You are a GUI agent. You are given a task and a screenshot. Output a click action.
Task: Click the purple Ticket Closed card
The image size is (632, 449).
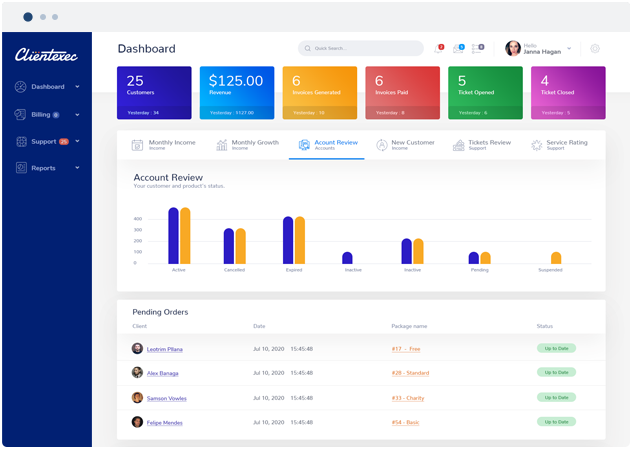click(568, 93)
